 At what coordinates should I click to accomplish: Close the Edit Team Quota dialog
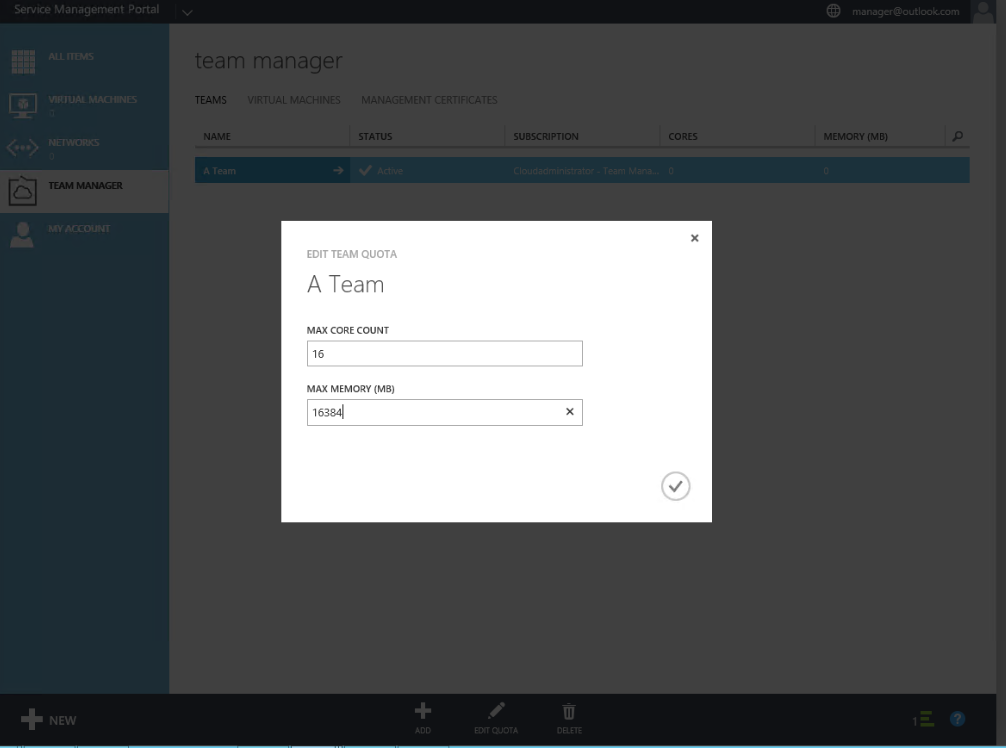click(x=695, y=238)
